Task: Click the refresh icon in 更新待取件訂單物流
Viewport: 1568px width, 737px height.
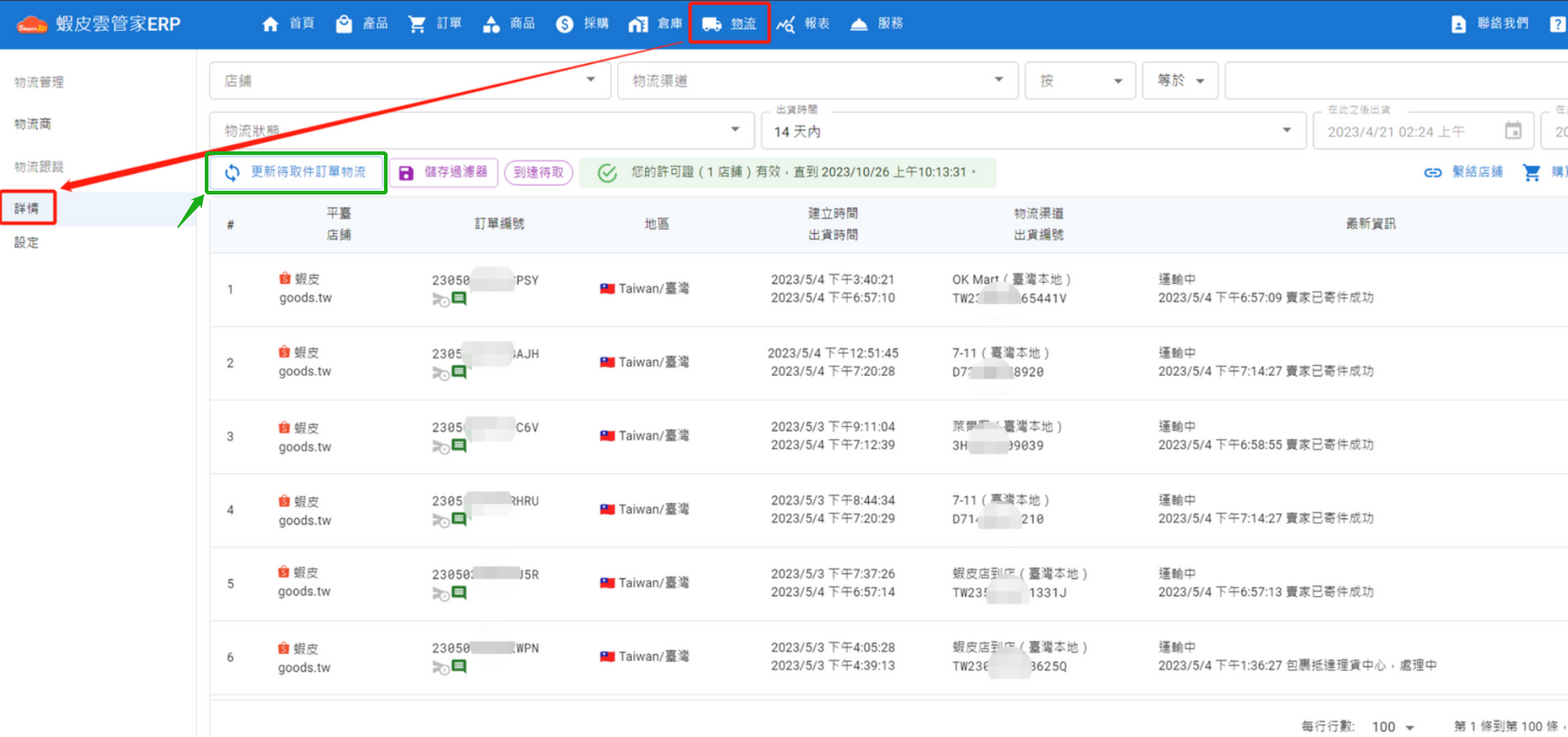Action: point(233,173)
